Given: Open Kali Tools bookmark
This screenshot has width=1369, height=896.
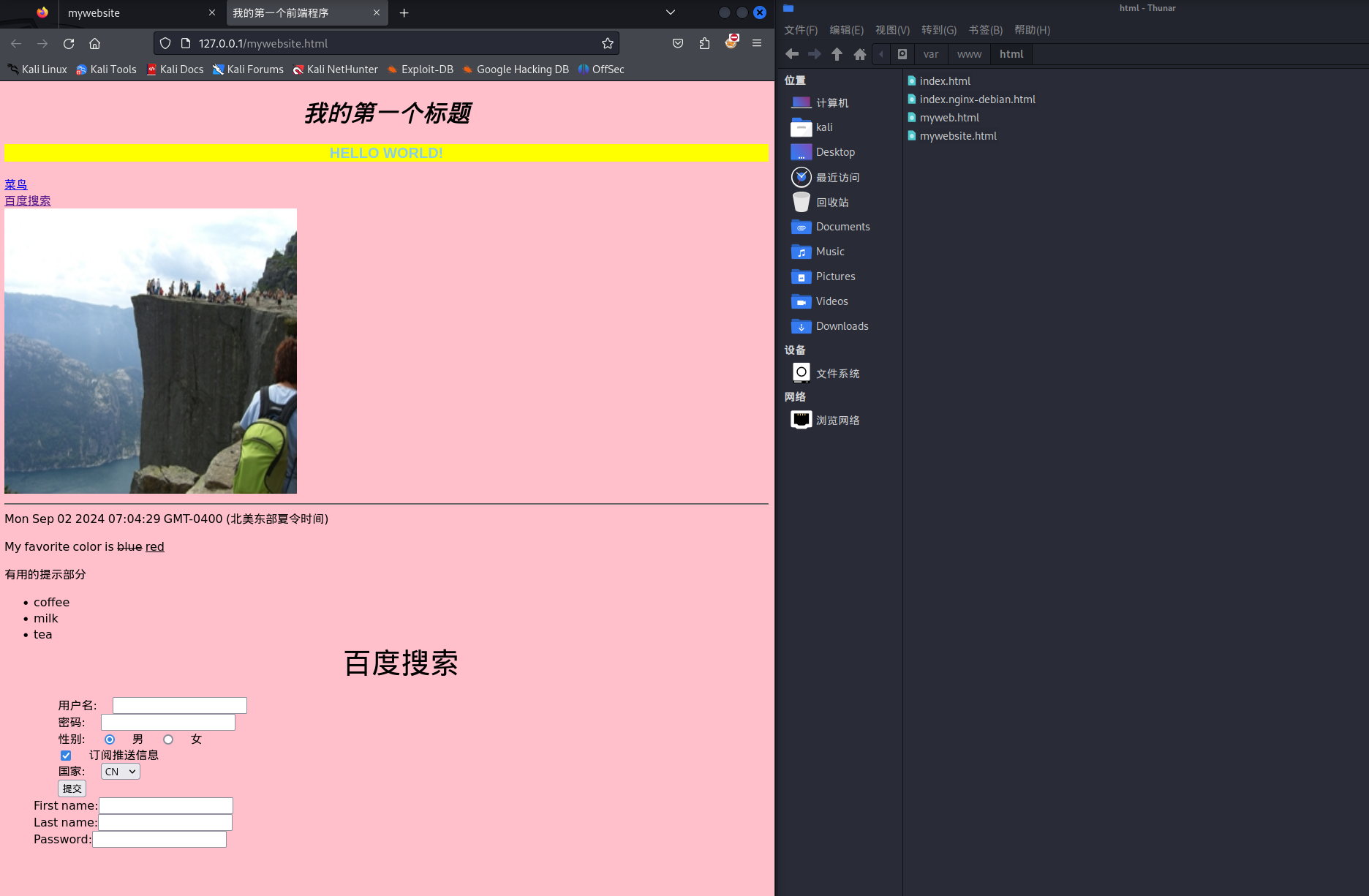Looking at the screenshot, I should [106, 69].
